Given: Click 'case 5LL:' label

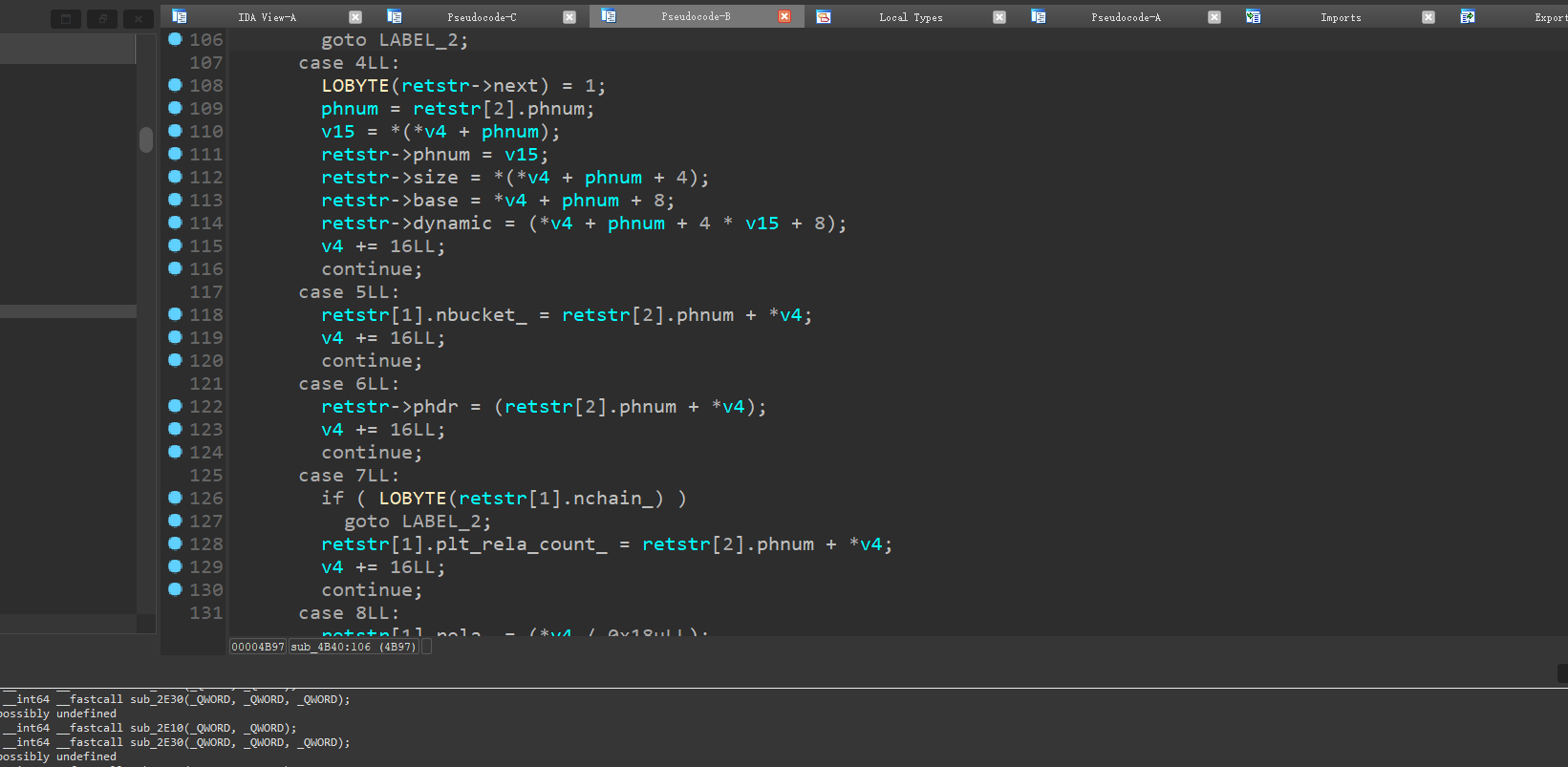Looking at the screenshot, I should [x=349, y=291].
